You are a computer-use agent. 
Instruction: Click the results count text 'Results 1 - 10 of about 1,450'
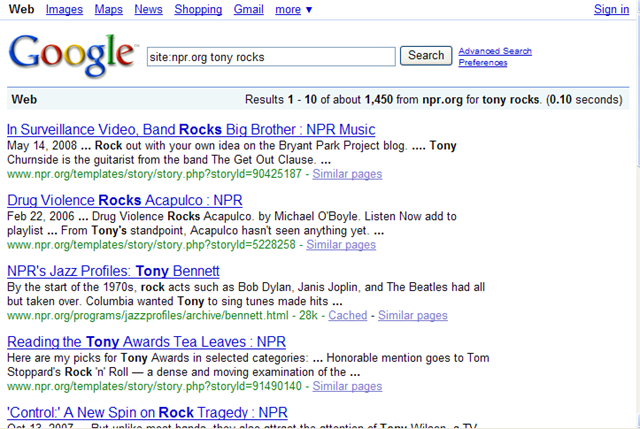click(319, 100)
